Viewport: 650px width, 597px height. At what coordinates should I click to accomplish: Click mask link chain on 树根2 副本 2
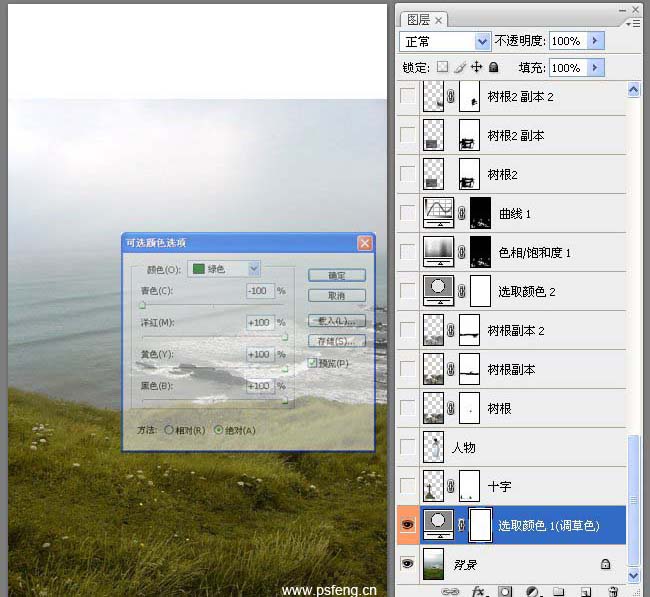pyautogui.click(x=451, y=96)
